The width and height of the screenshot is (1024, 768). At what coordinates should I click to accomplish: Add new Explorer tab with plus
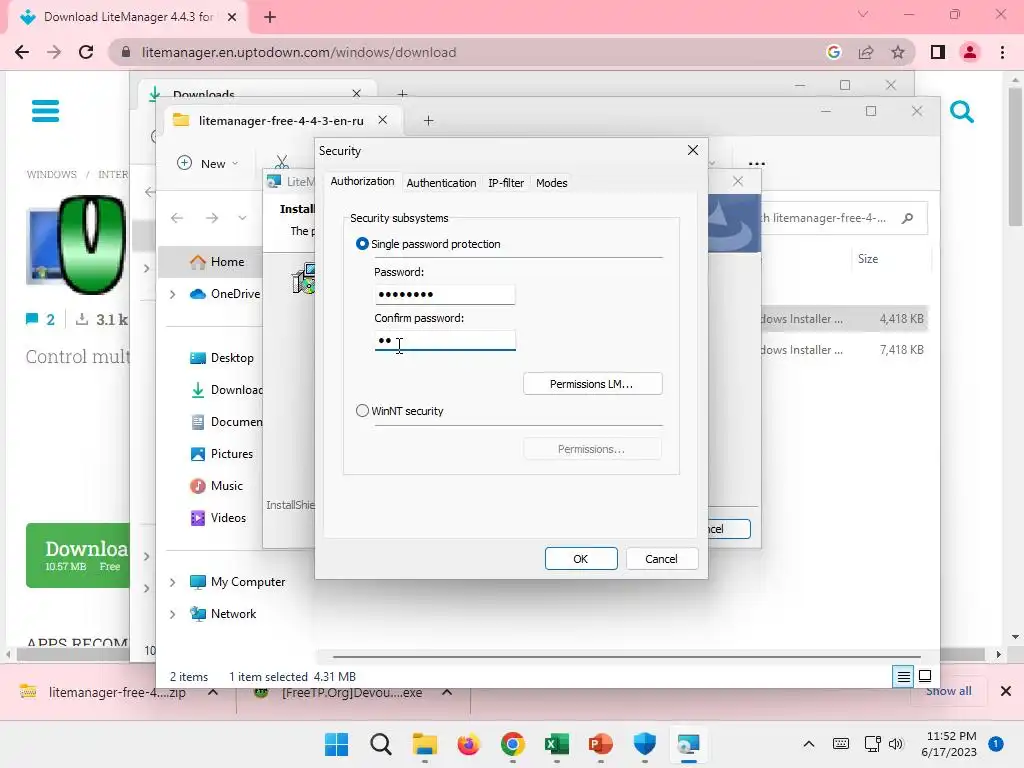click(x=428, y=121)
